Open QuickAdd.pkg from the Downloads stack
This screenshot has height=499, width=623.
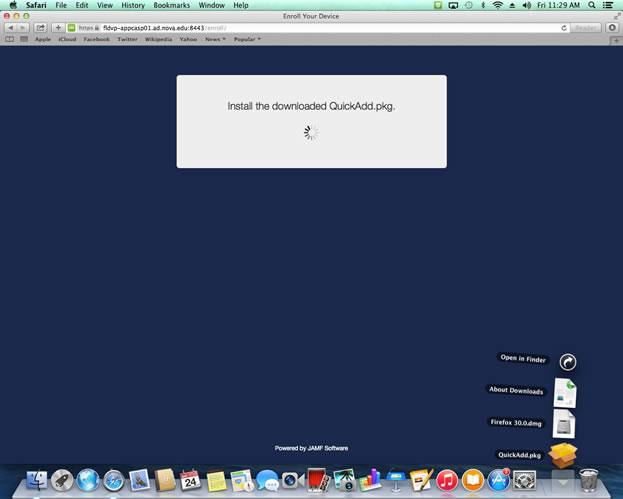pos(564,455)
